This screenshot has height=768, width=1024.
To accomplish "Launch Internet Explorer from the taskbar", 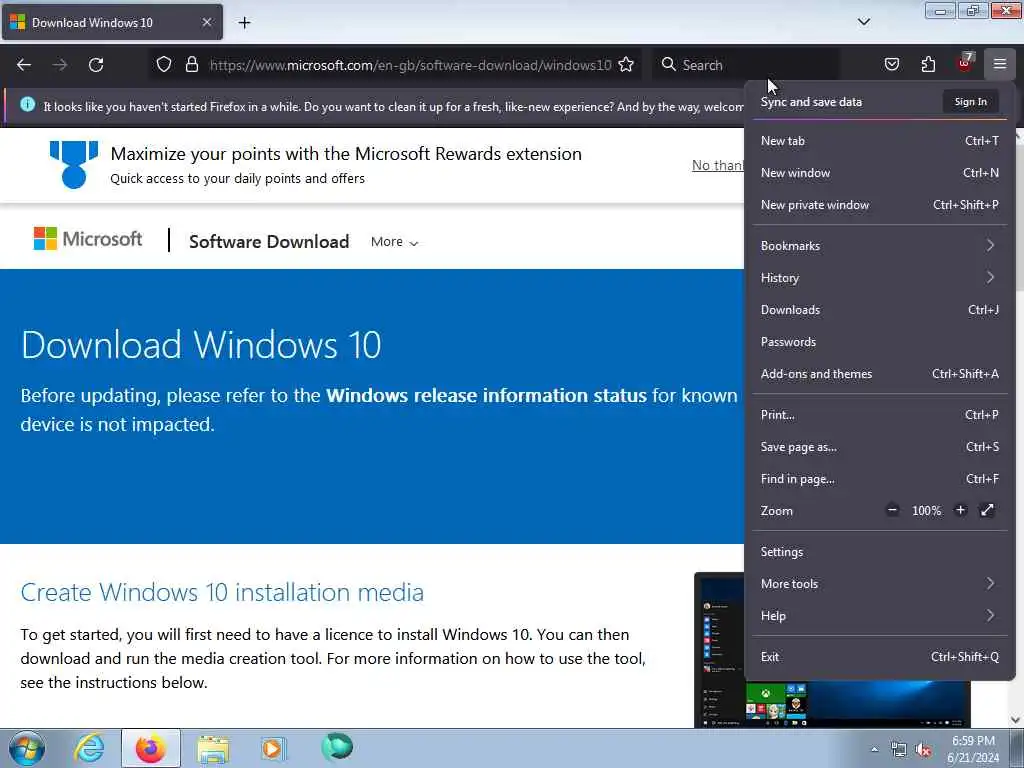I will tap(89, 748).
